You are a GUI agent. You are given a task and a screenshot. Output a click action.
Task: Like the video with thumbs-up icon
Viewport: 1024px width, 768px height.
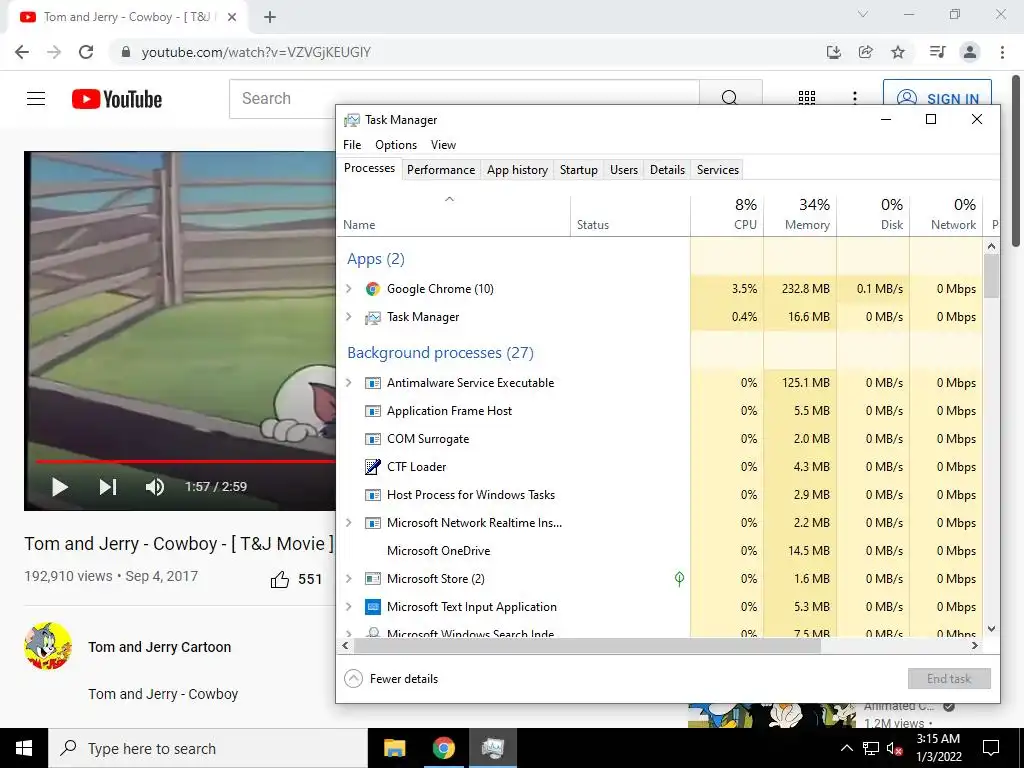click(x=280, y=579)
